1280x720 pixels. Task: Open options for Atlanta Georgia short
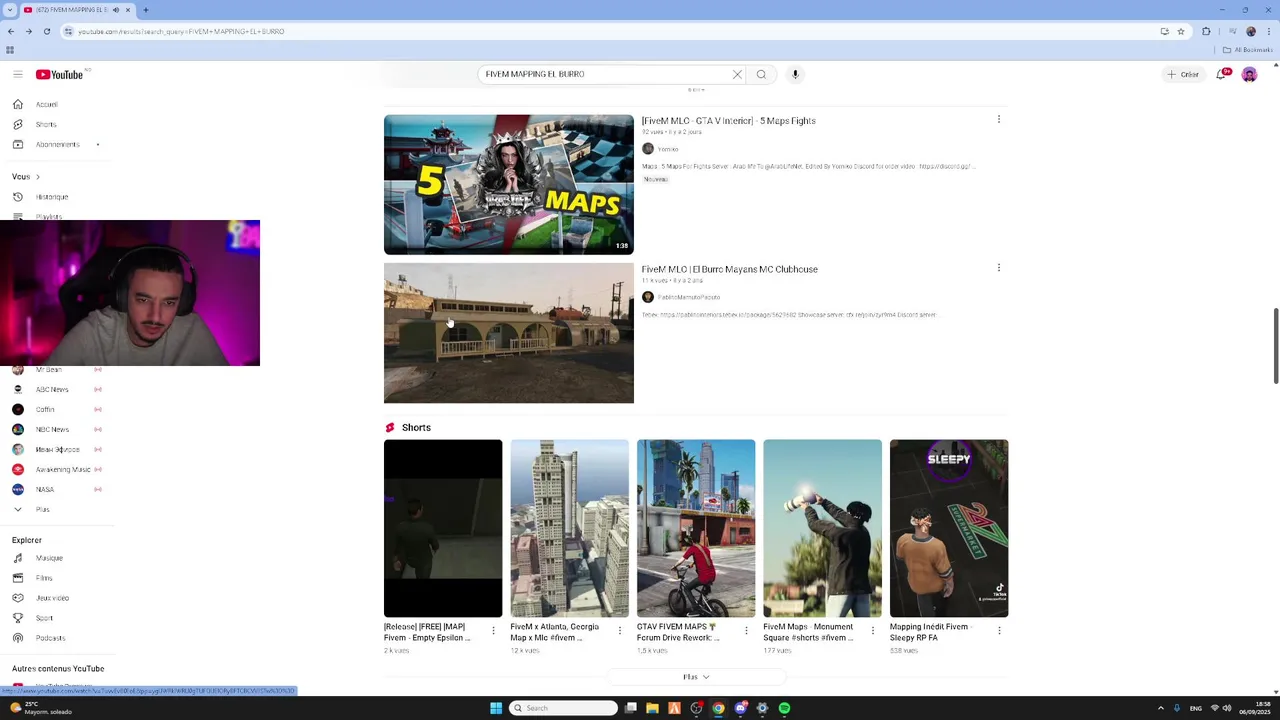[619, 630]
